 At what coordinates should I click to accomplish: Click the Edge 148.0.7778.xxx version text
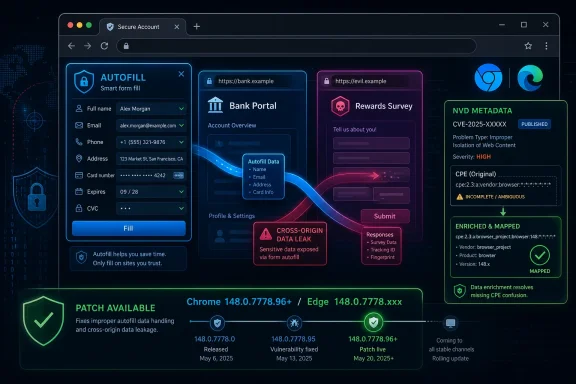pos(354,302)
